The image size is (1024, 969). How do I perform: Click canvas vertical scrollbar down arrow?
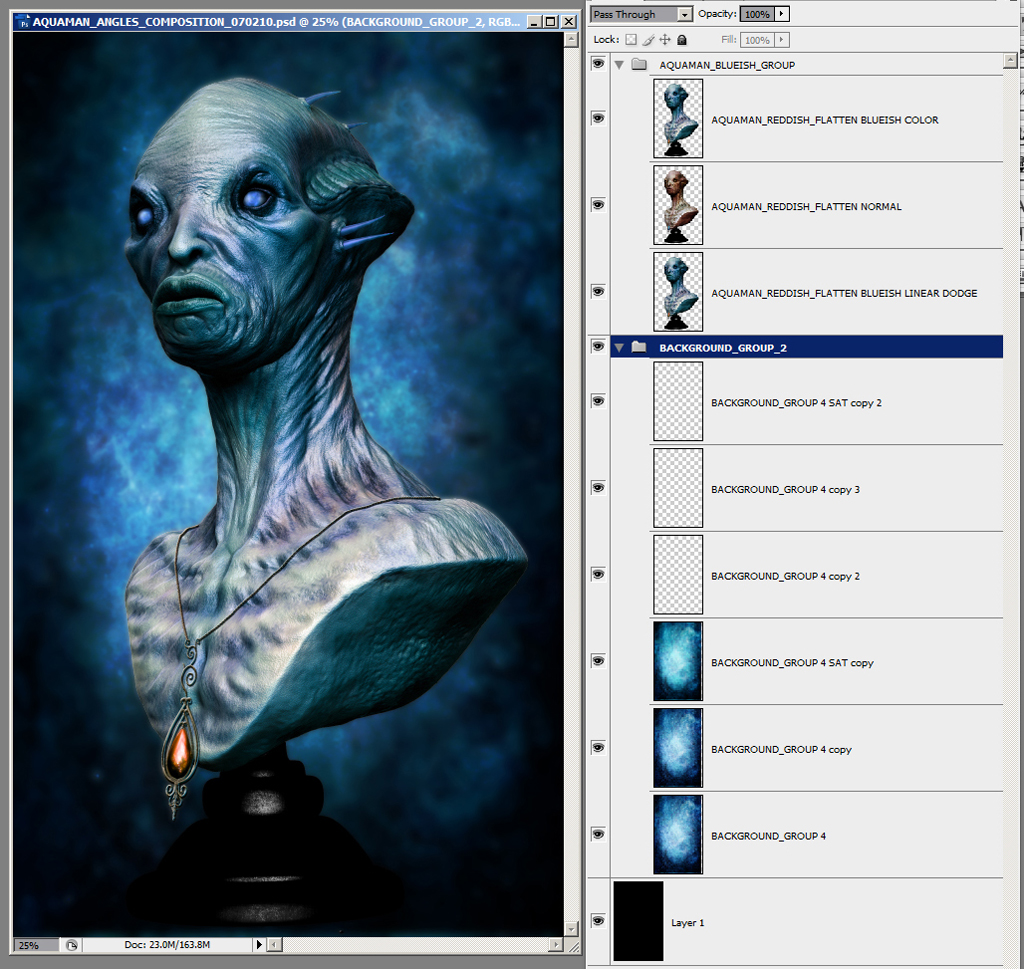point(571,929)
